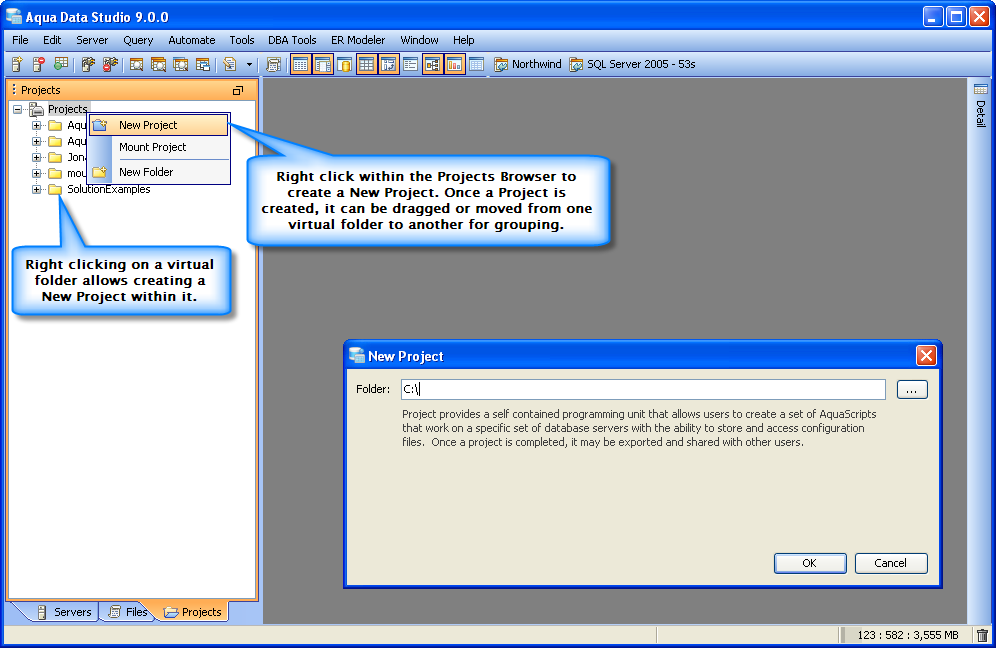Switch to the Servers tab
This screenshot has height=648, width=996.
click(64, 612)
